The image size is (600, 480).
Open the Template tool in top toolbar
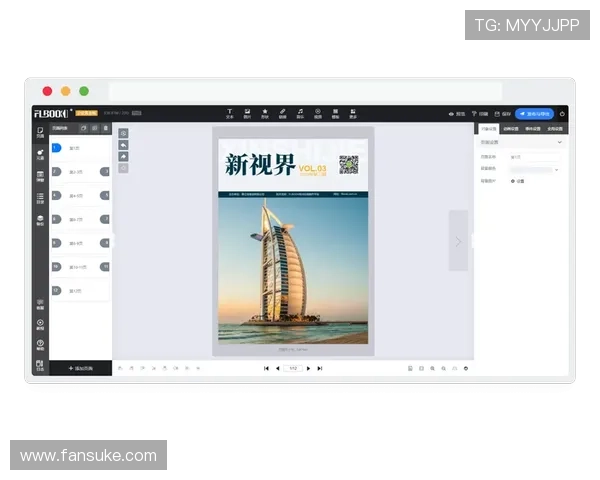click(335, 114)
